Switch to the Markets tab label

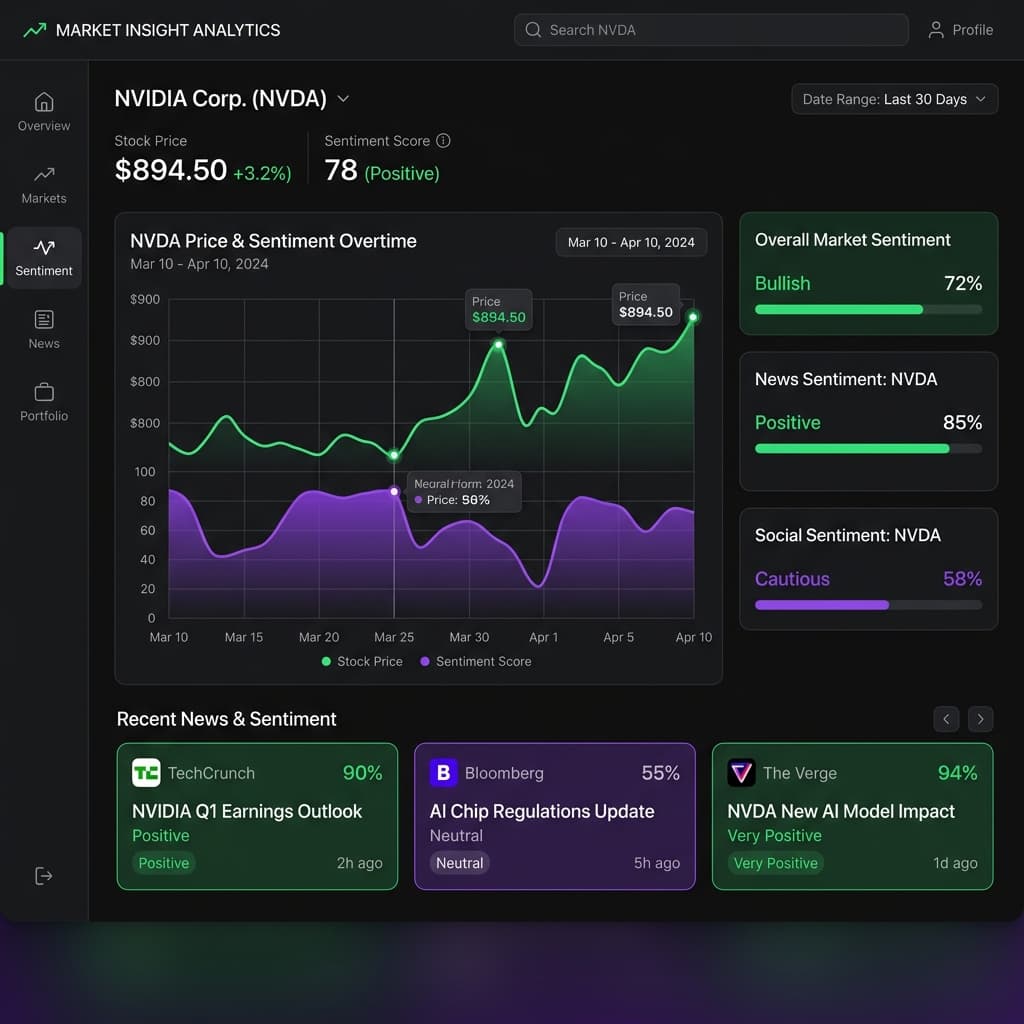[x=44, y=199]
